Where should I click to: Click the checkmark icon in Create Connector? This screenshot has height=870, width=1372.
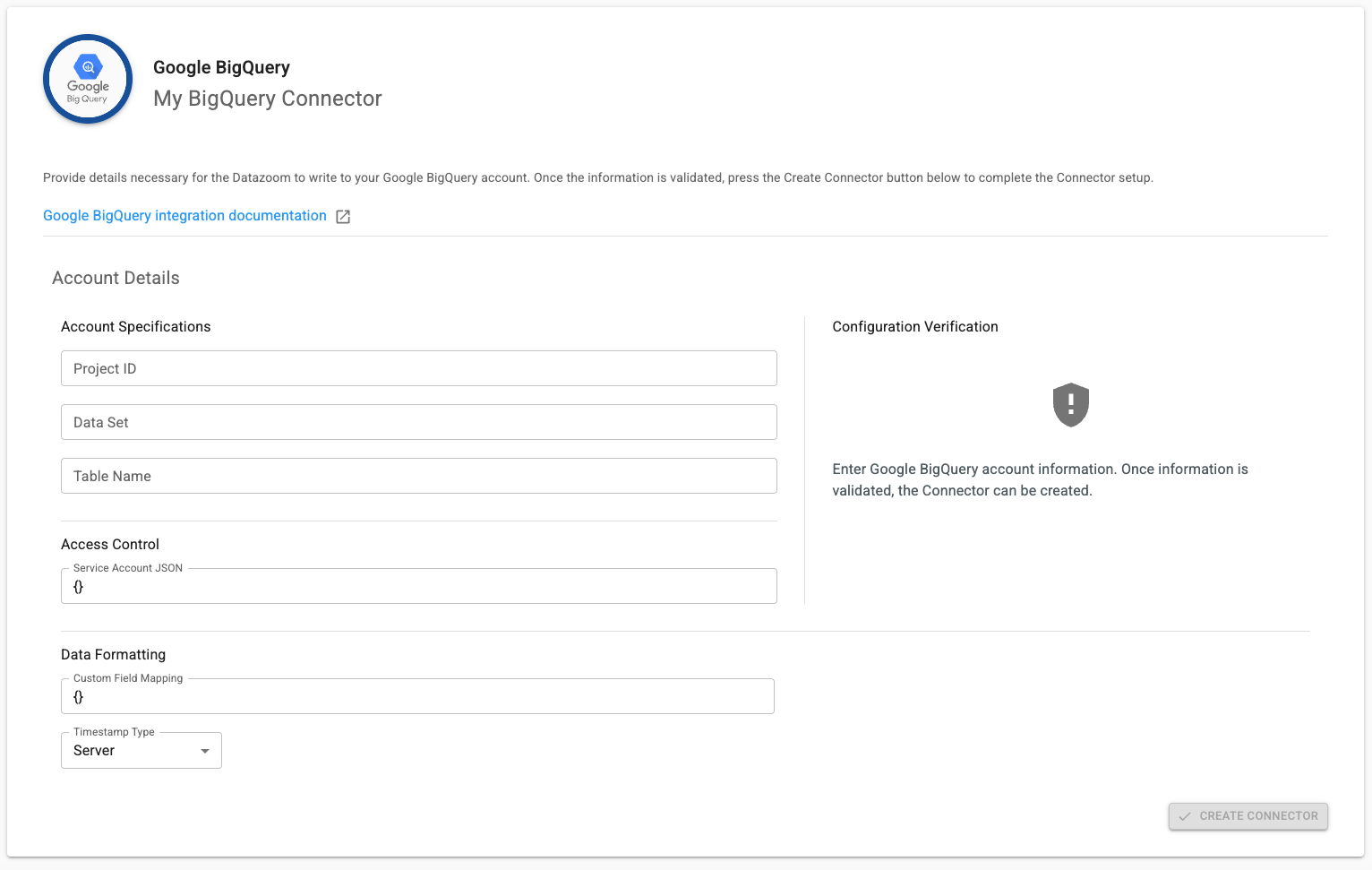point(1185,816)
